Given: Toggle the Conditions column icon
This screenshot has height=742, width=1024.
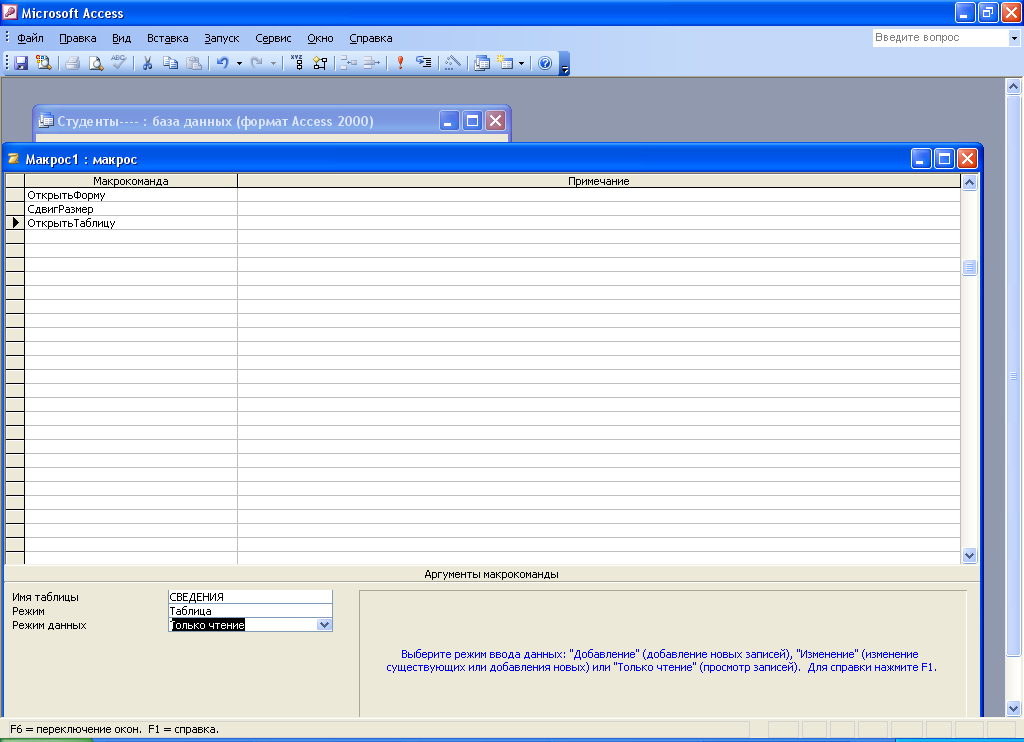Looking at the screenshot, I should tap(320, 63).
